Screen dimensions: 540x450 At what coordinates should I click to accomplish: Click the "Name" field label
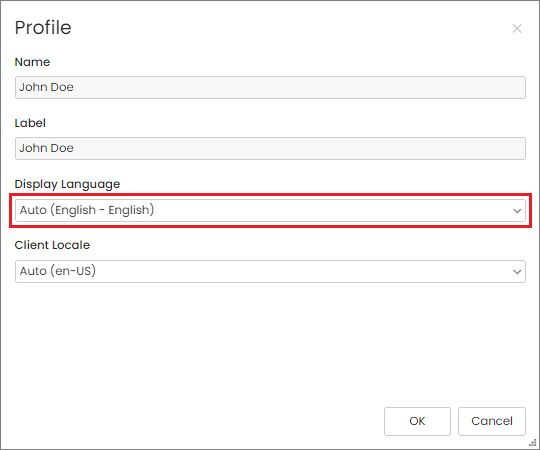(x=32, y=62)
